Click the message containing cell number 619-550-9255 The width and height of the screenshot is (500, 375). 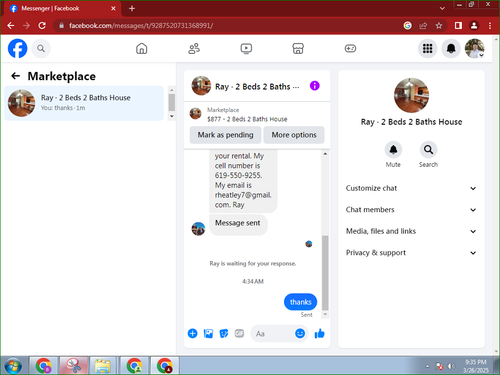pos(243,181)
